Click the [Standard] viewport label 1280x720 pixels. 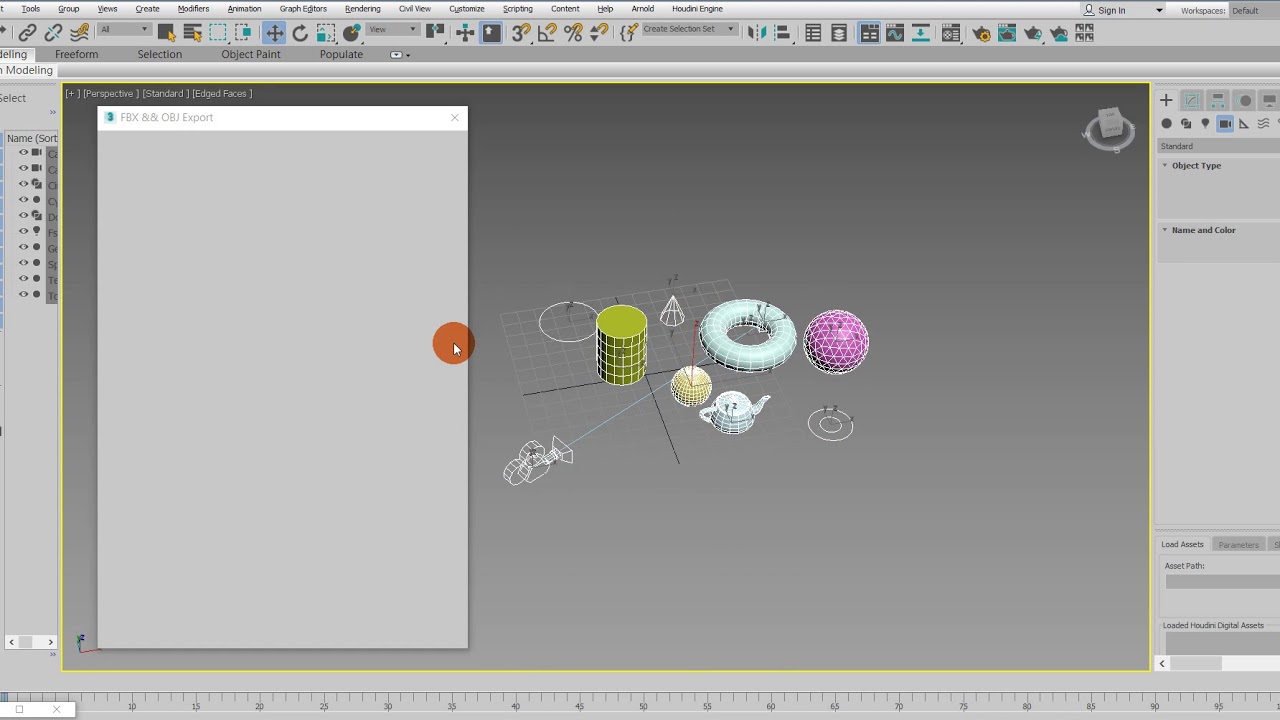pyautogui.click(x=165, y=93)
